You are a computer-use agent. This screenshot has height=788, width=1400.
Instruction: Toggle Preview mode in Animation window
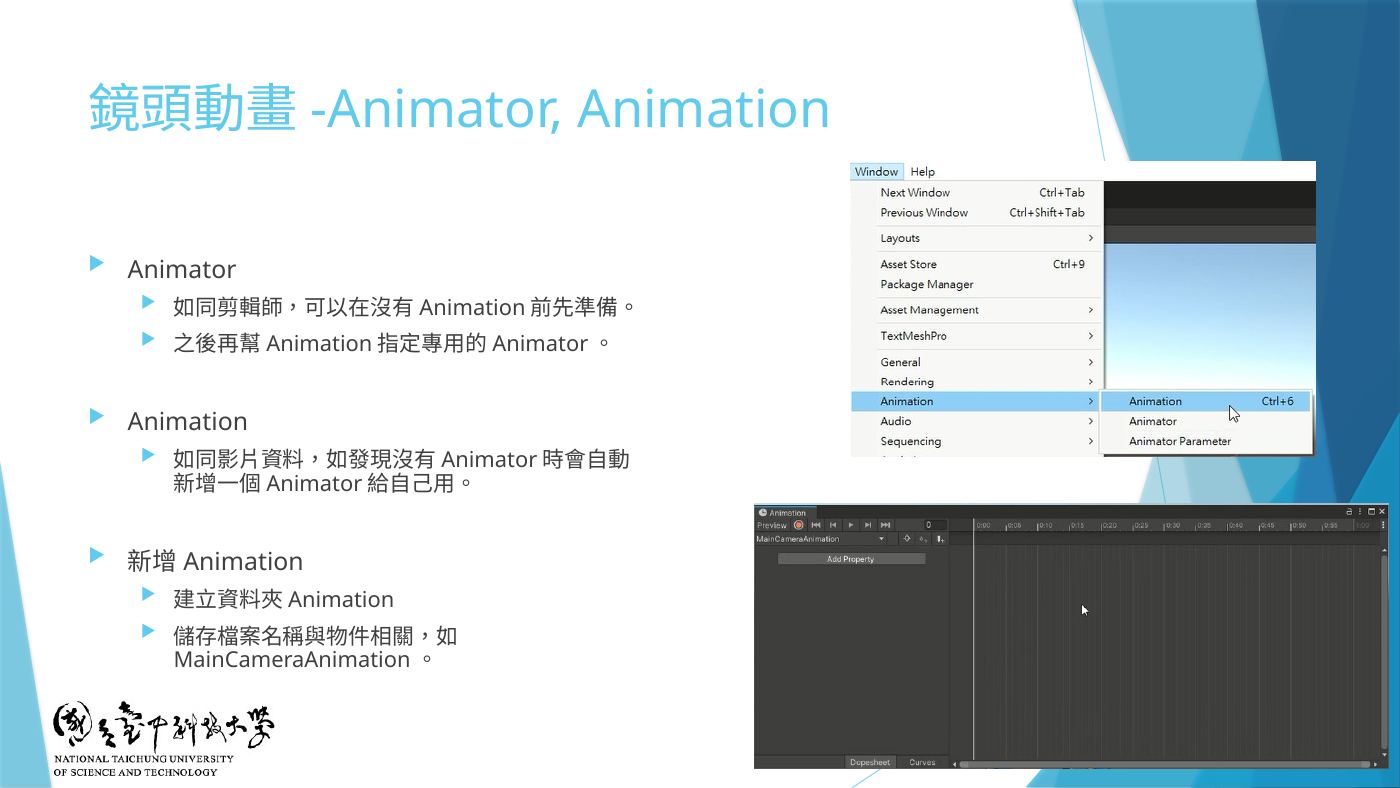click(x=772, y=525)
